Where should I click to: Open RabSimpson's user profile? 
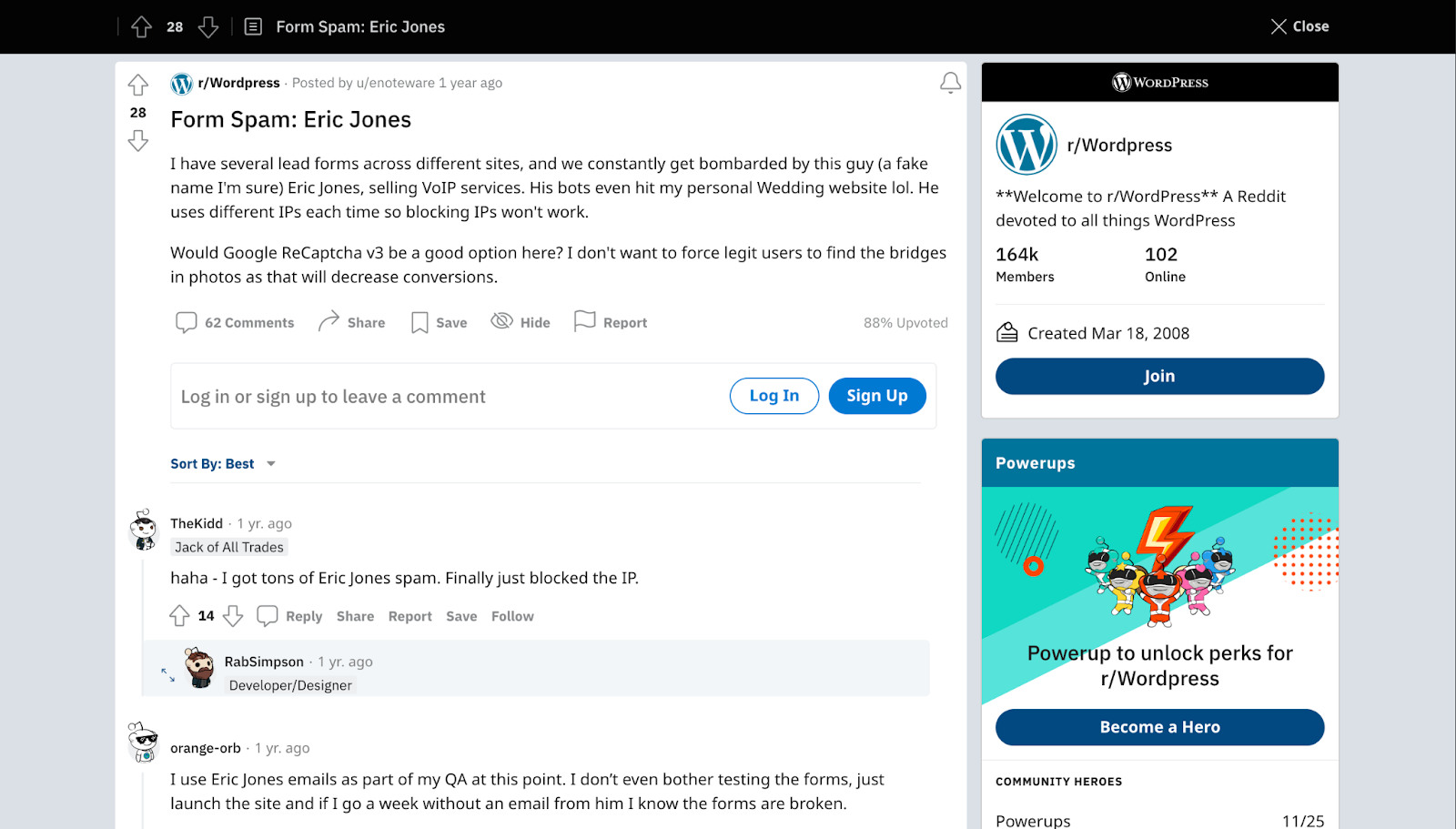(x=264, y=662)
